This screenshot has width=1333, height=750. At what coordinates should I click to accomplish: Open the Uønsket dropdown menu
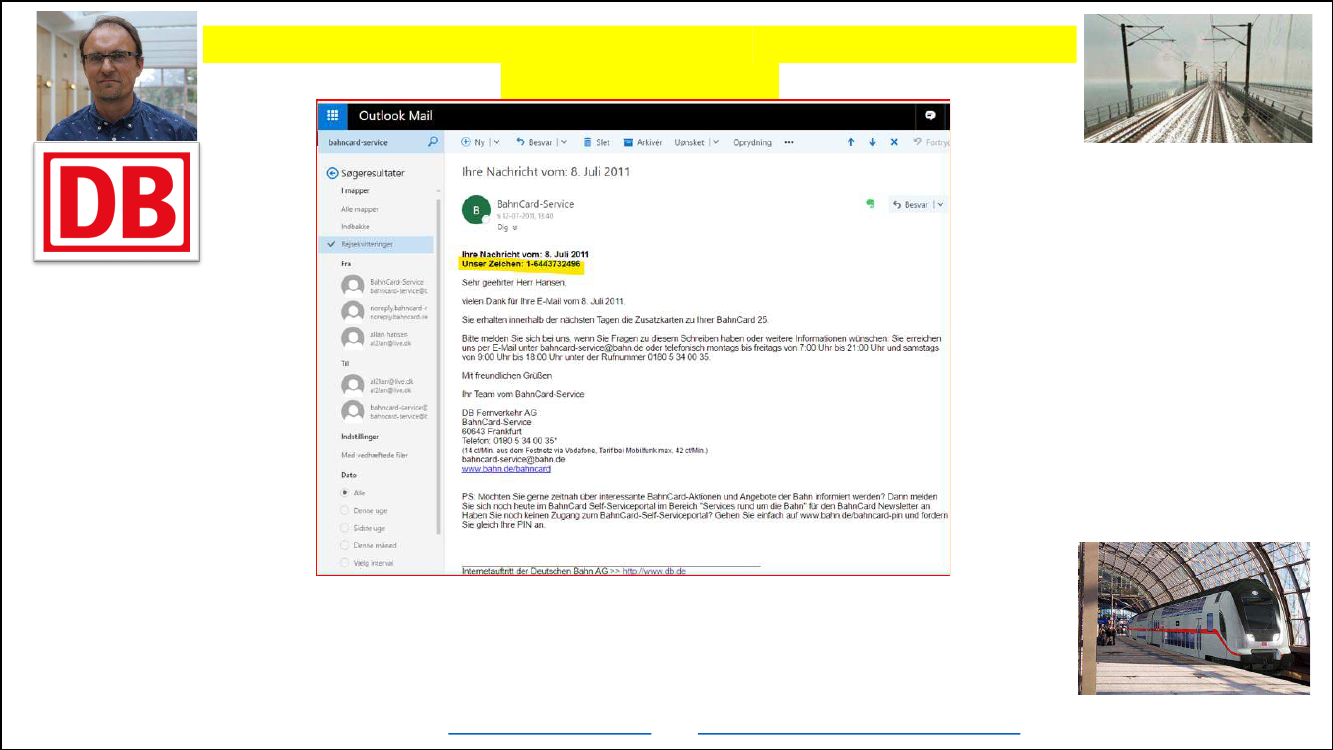(716, 143)
